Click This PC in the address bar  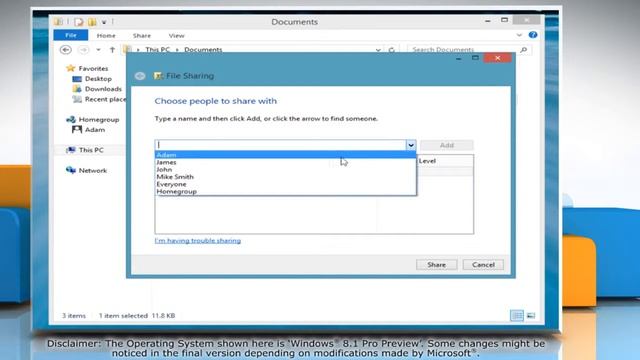(158, 49)
